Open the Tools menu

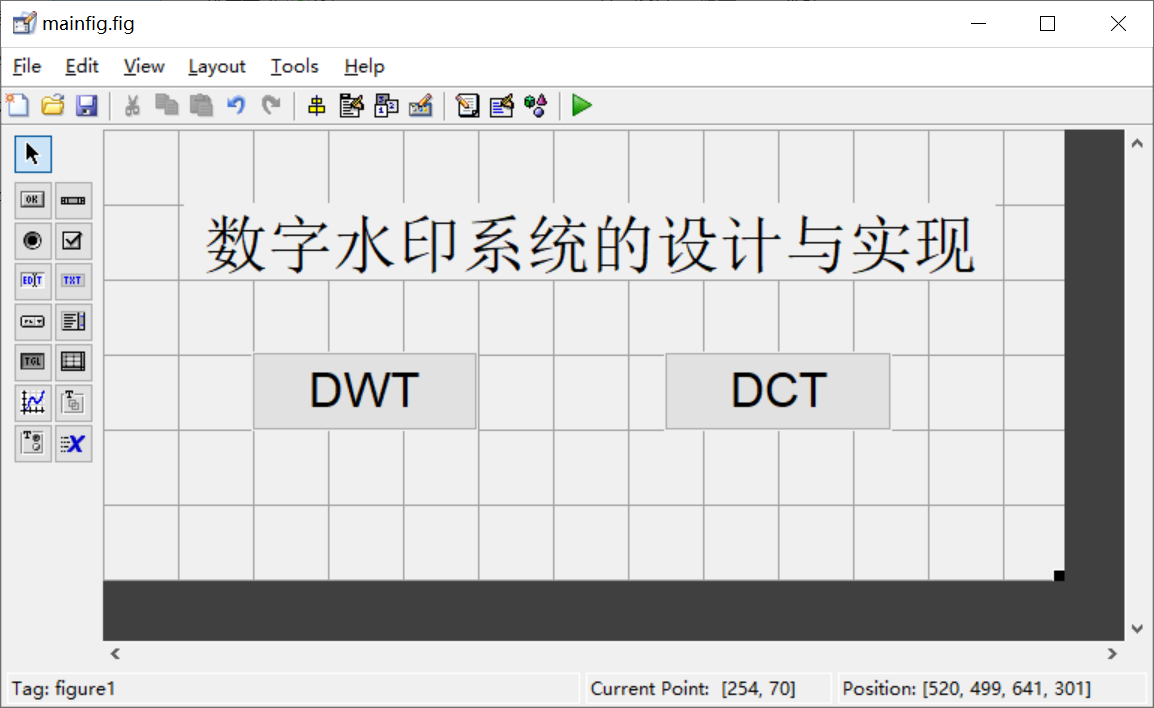[293, 66]
